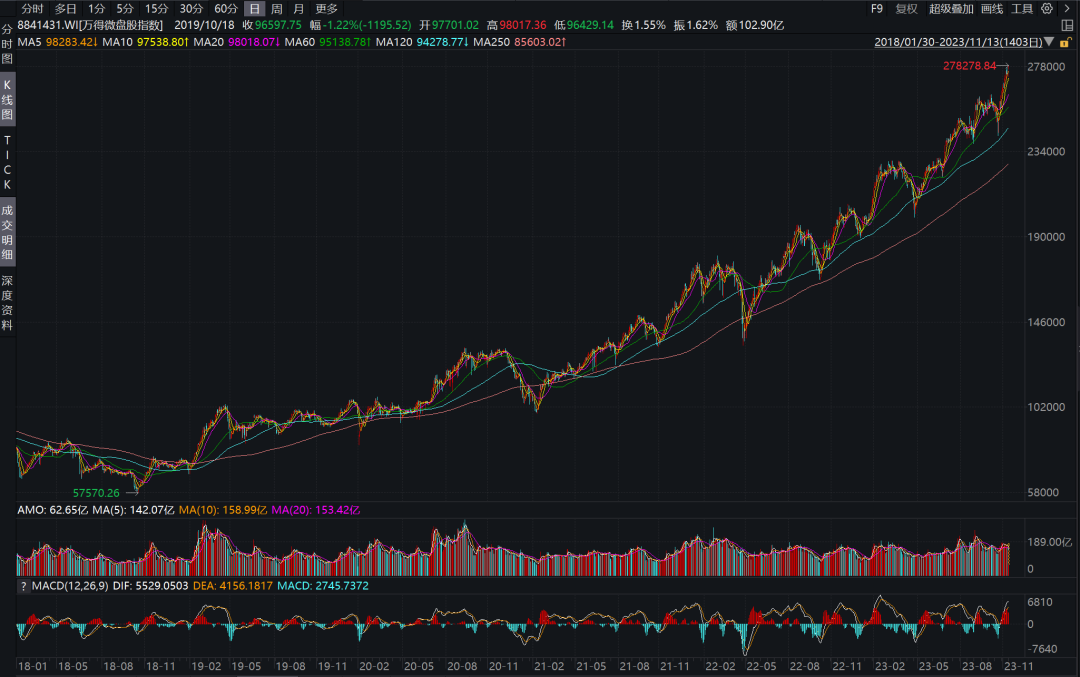The height and width of the screenshot is (677, 1080).
Task: Open the 分时图 sidebar tab
Action: point(7,44)
